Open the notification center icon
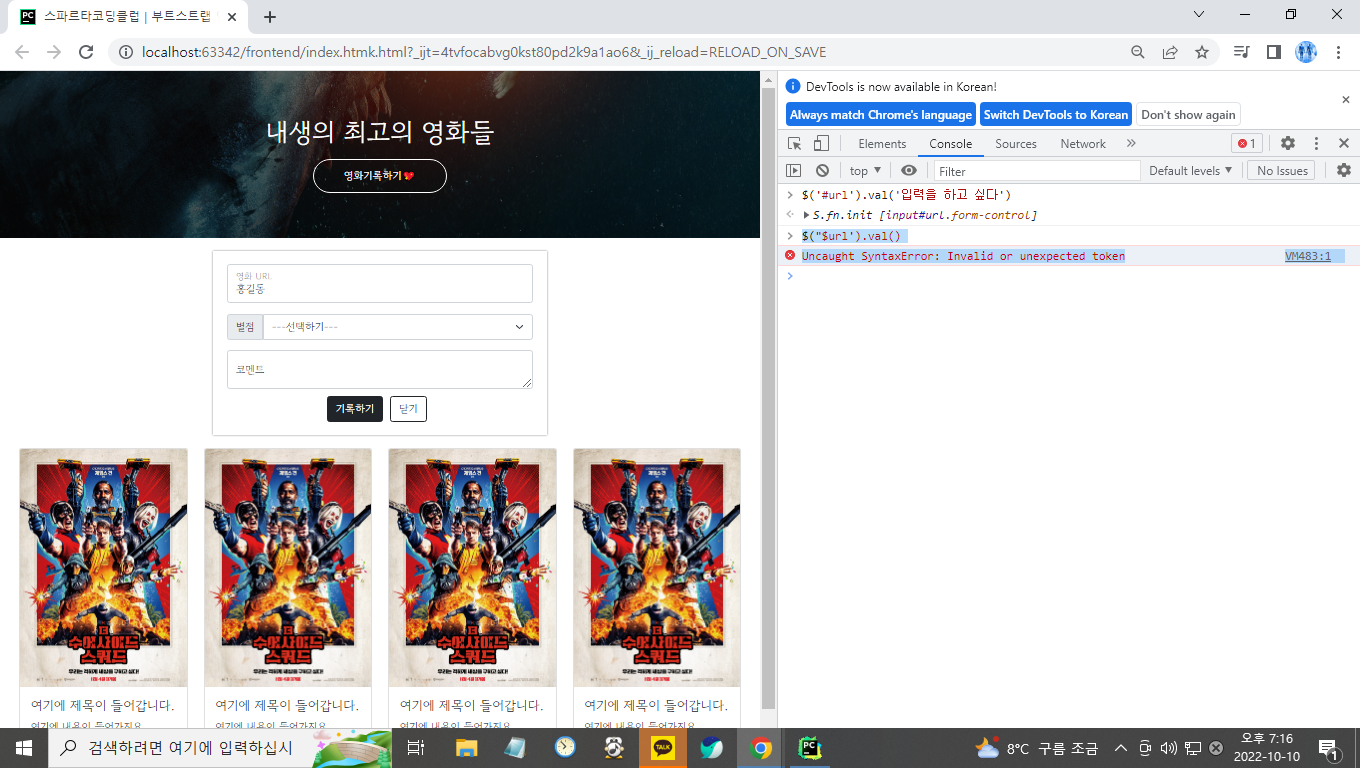This screenshot has height=768, width=1360. pos(1329,748)
